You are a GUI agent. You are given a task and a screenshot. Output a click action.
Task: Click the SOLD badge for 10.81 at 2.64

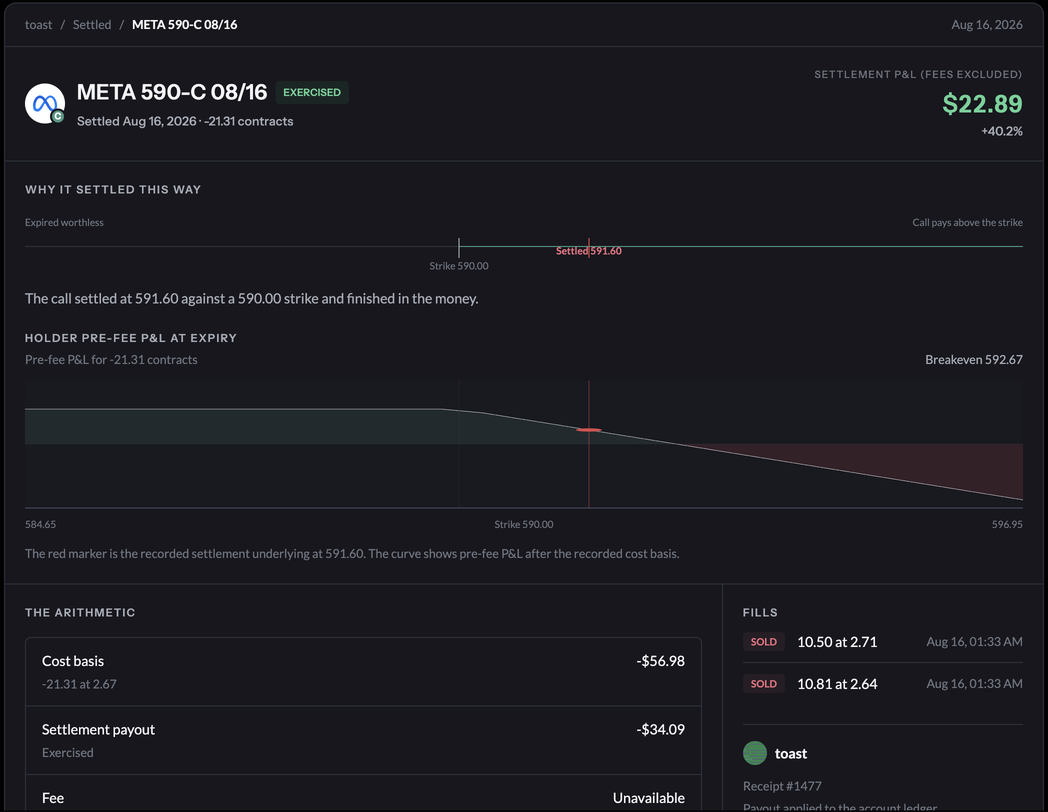[x=763, y=684]
